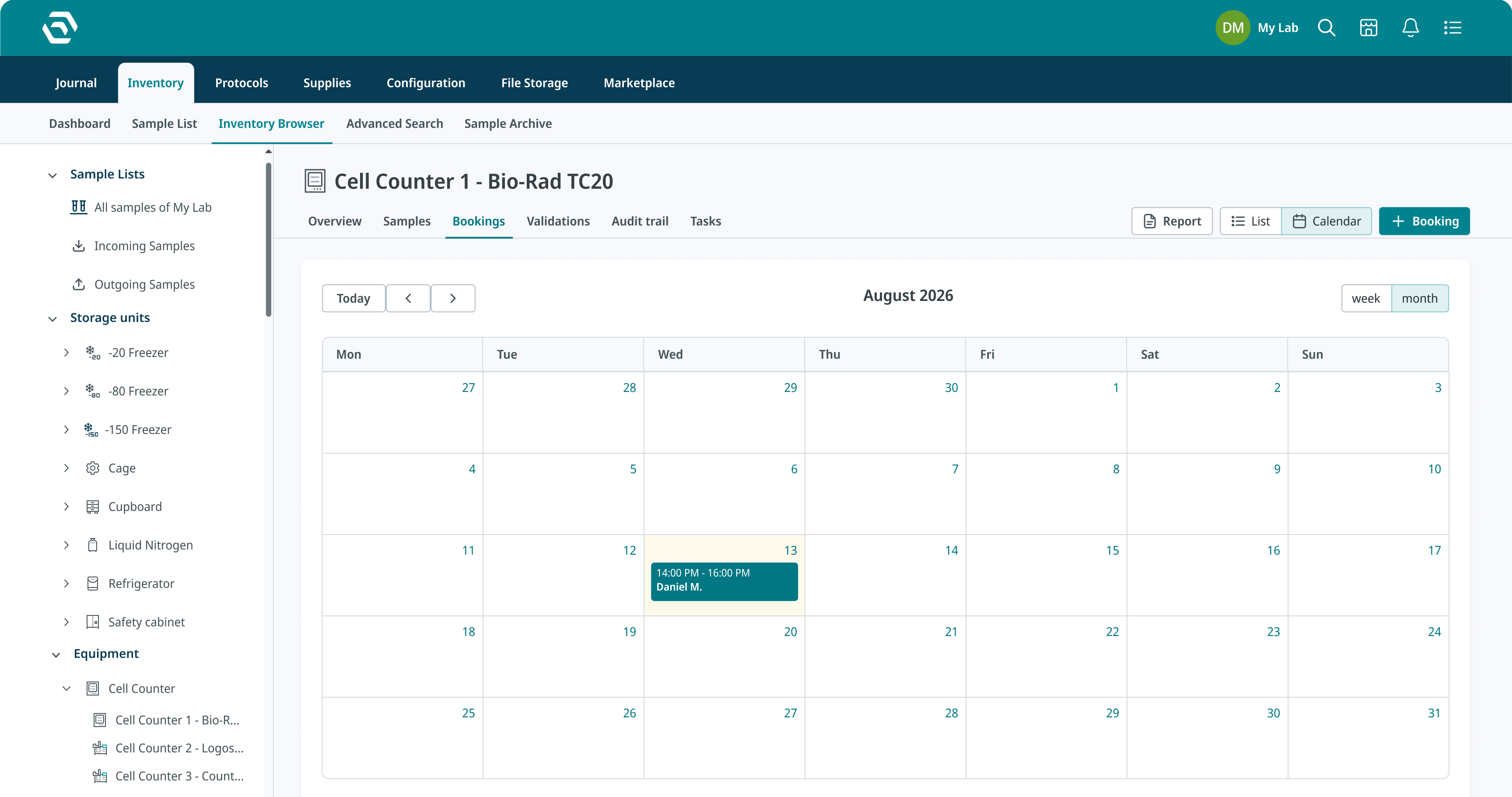Click the -150 Freezer snowflake icon
Viewport: 1512px width, 797px height.
(91, 430)
